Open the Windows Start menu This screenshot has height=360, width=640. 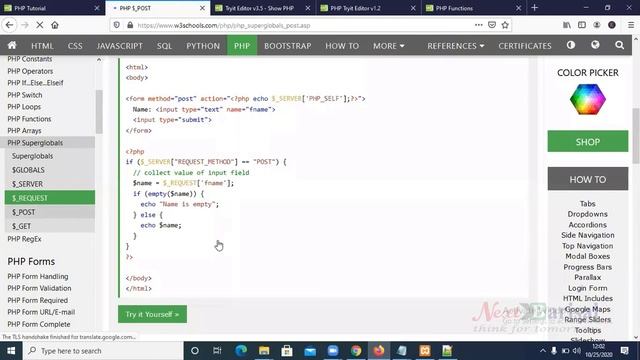tap(11, 351)
